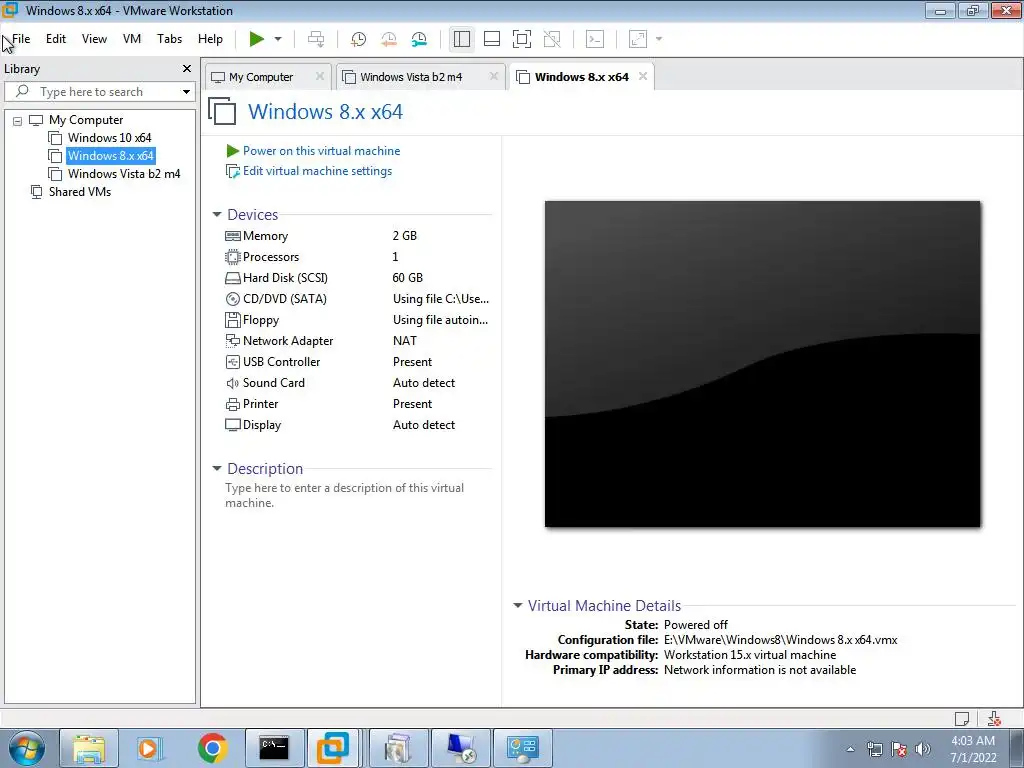
Task: Open the power options dropdown arrow
Action: pos(278,39)
